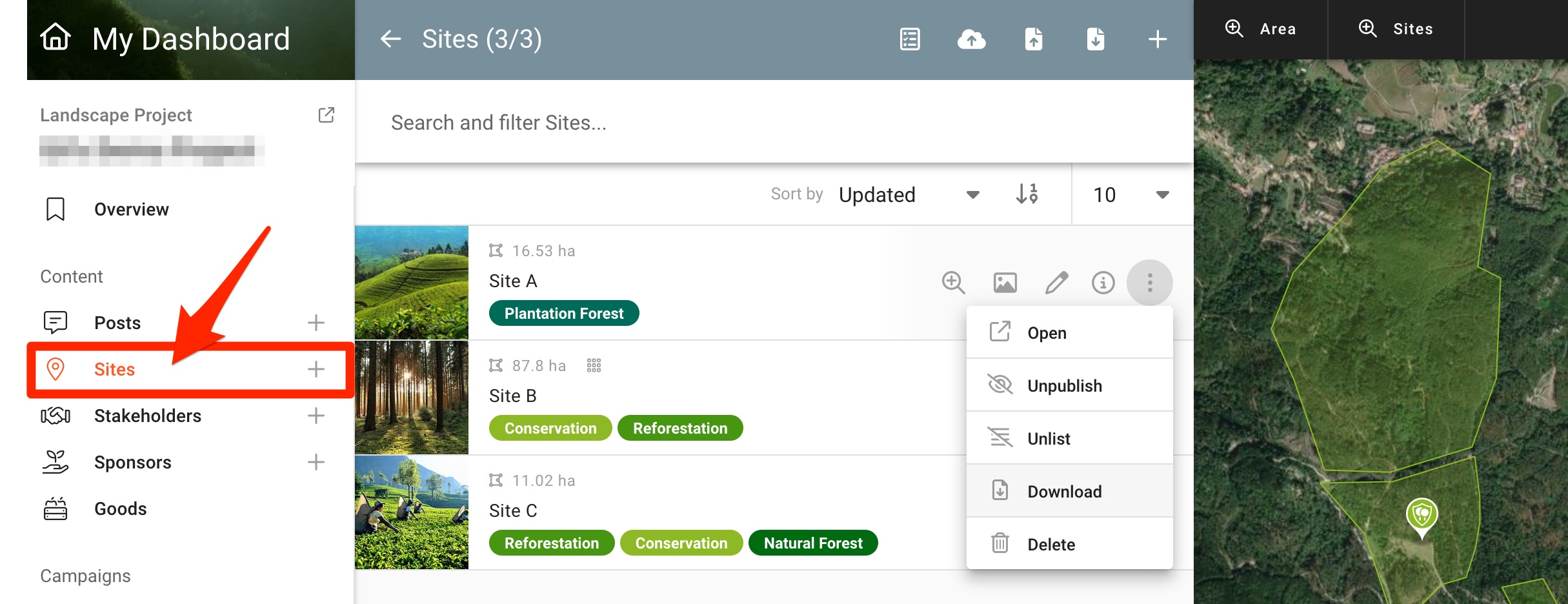
Task: Click the cloud upload icon in header
Action: [x=971, y=39]
